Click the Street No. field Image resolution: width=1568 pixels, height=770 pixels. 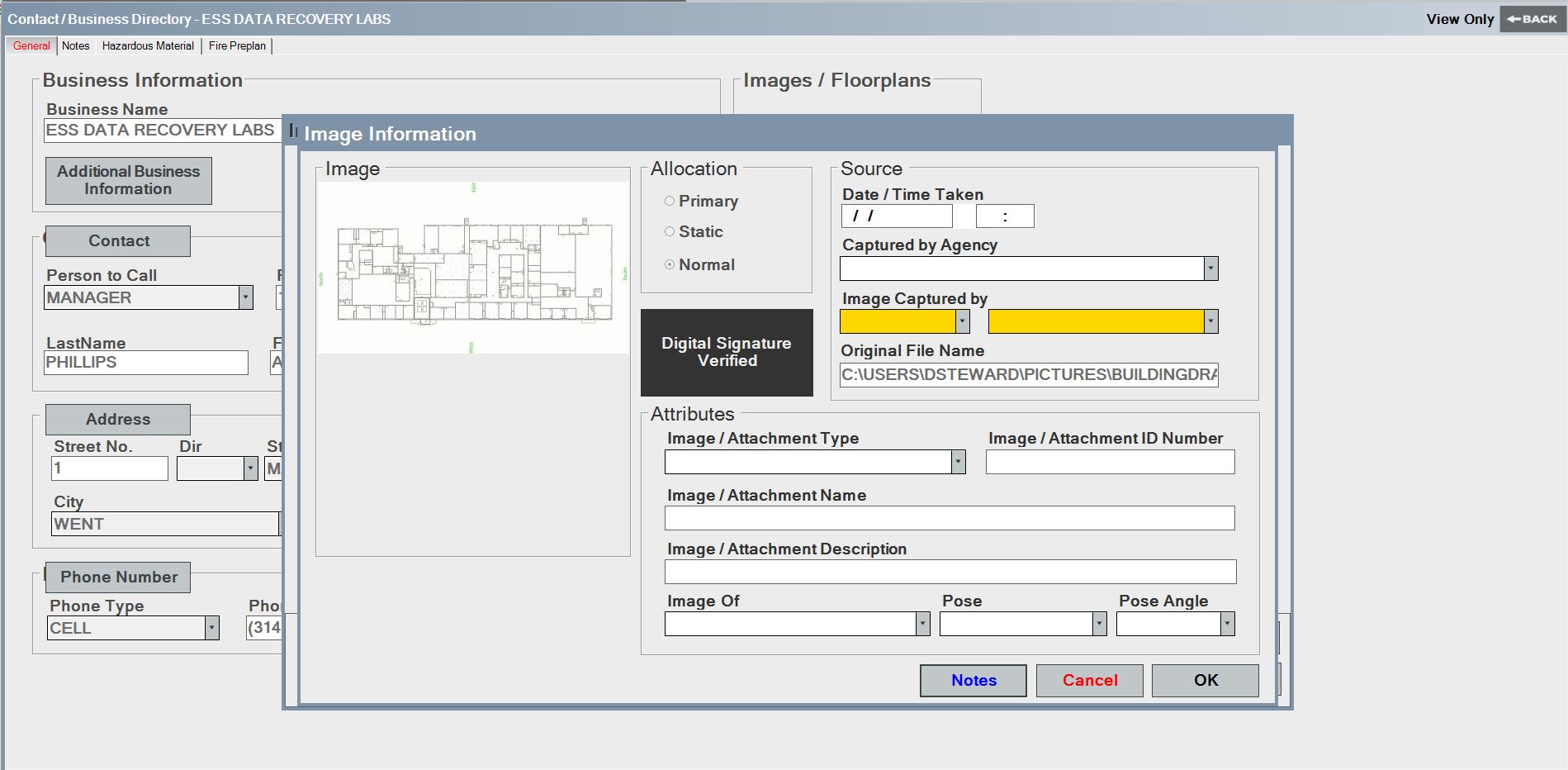[x=110, y=468]
